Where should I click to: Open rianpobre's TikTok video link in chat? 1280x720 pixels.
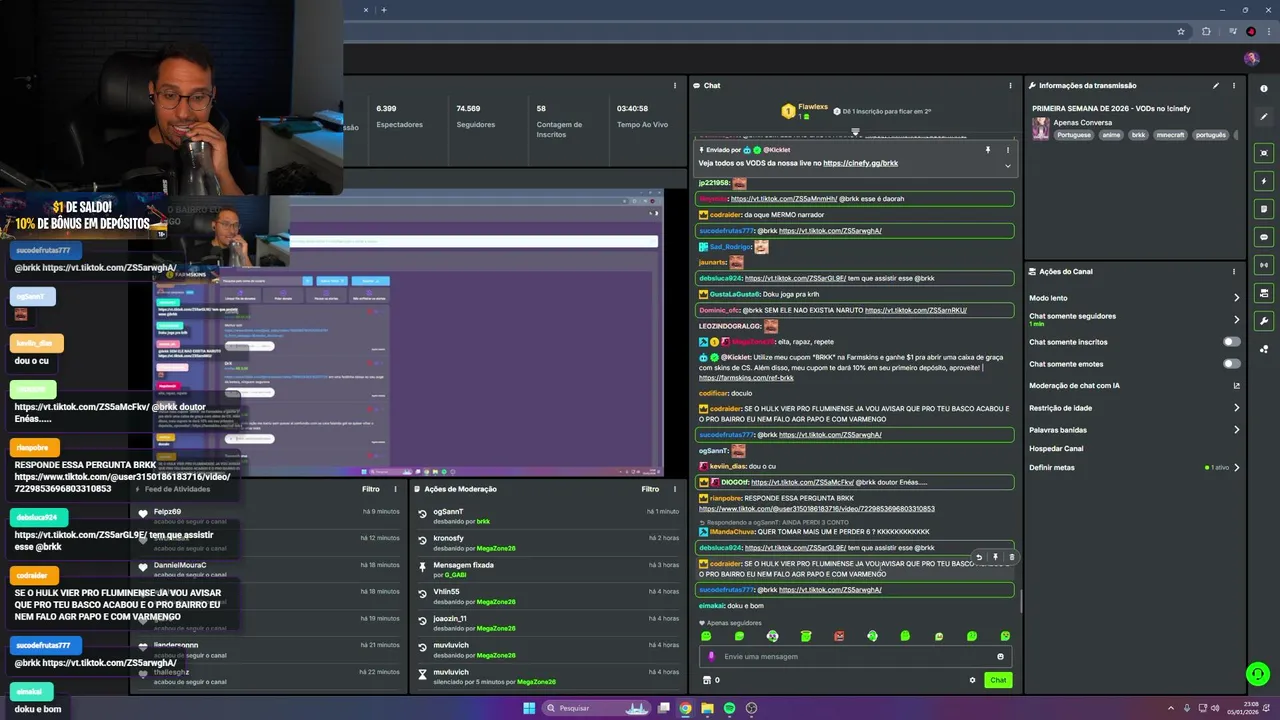[817, 509]
